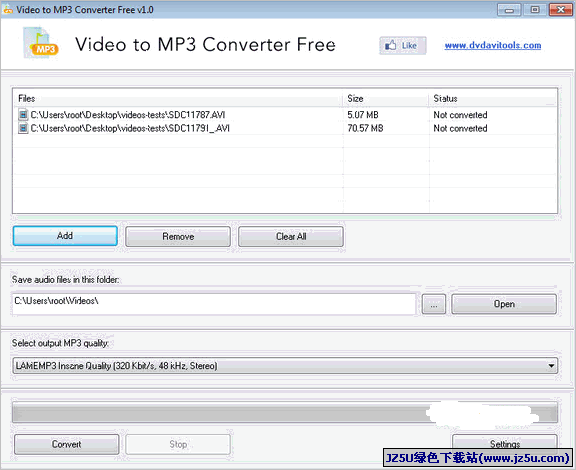Select file path ending SDC11787.AVI
Viewport: 576px width, 470px height.
pyautogui.click(x=128, y=115)
